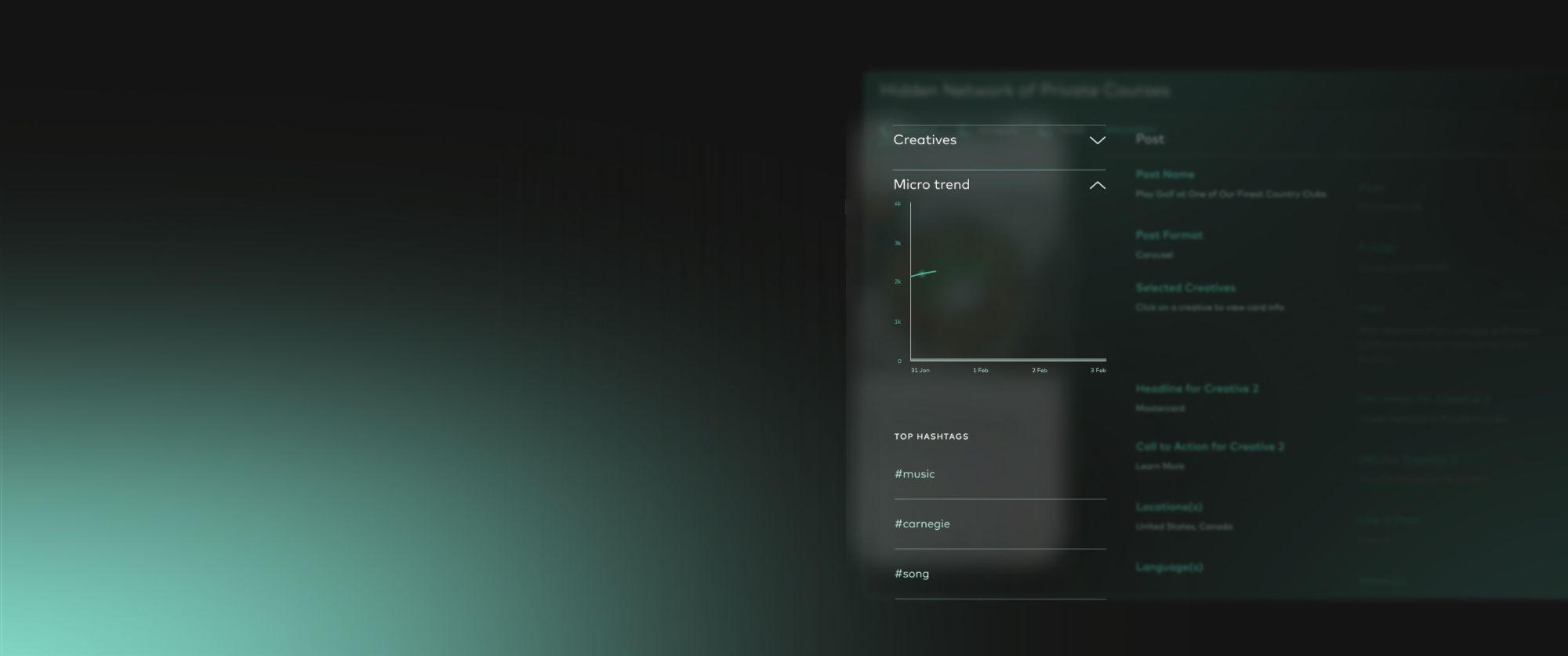The height and width of the screenshot is (656, 1568).
Task: Click the 3 Feb date label
Action: pyautogui.click(x=1098, y=370)
